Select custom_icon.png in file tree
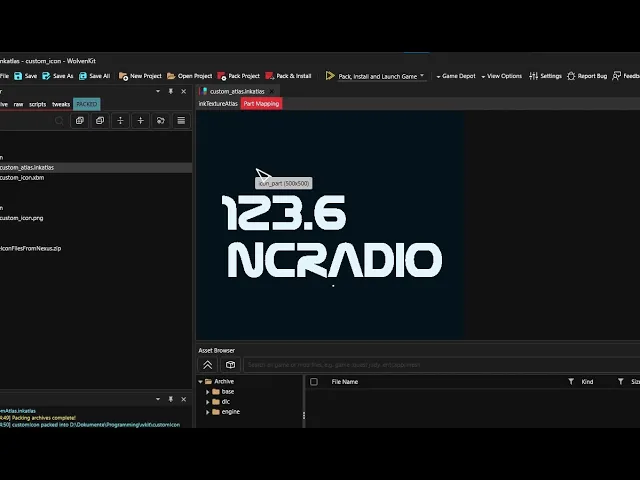 point(22,218)
